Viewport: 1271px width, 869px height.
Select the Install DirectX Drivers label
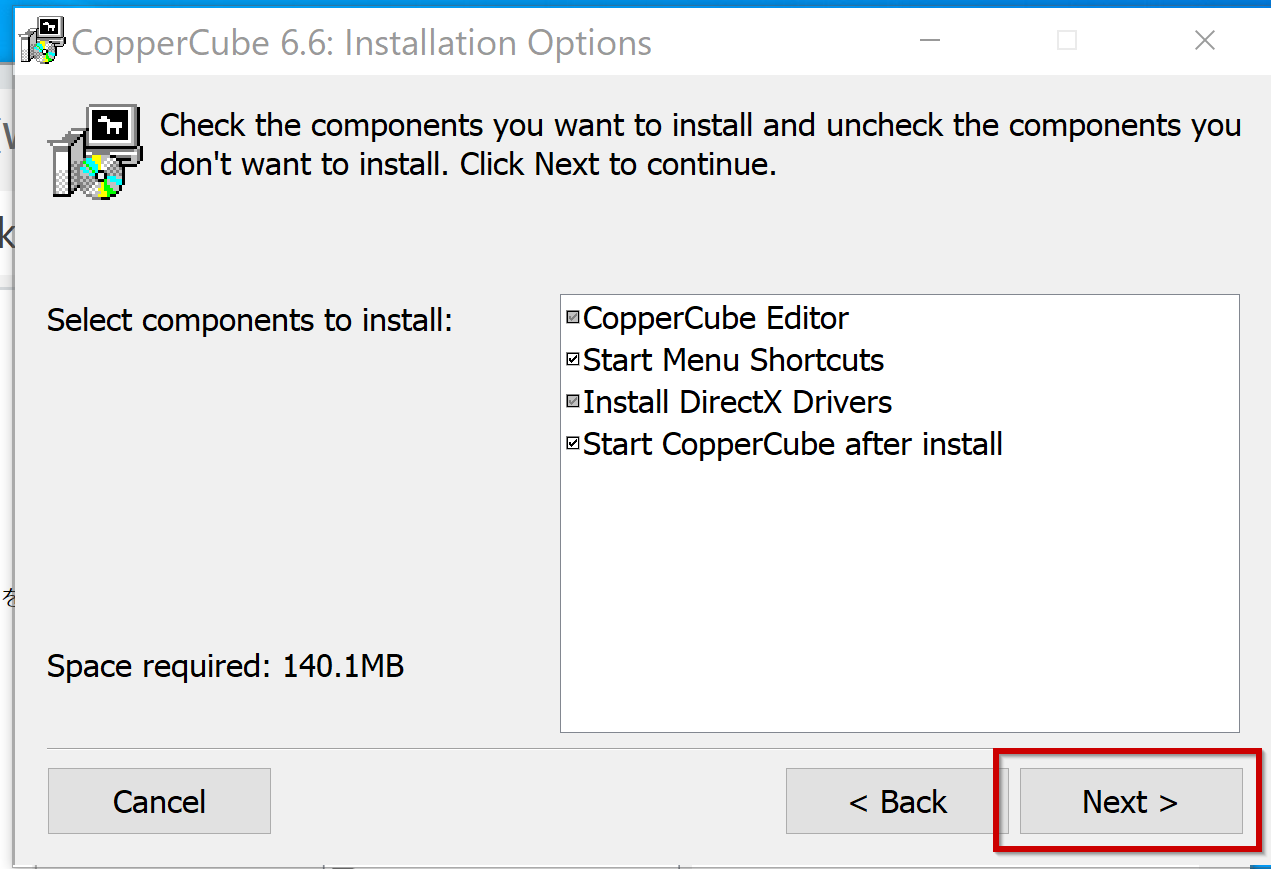click(x=738, y=402)
